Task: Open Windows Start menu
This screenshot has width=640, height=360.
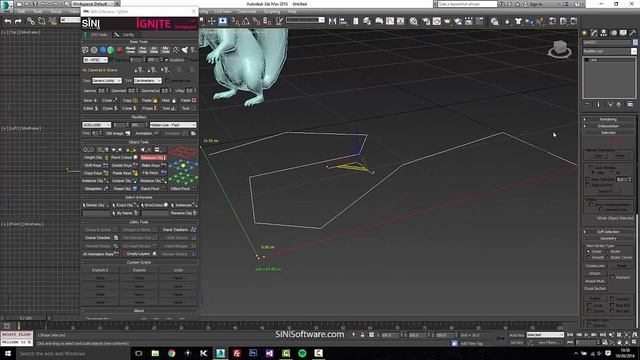Action: click(x=7, y=353)
